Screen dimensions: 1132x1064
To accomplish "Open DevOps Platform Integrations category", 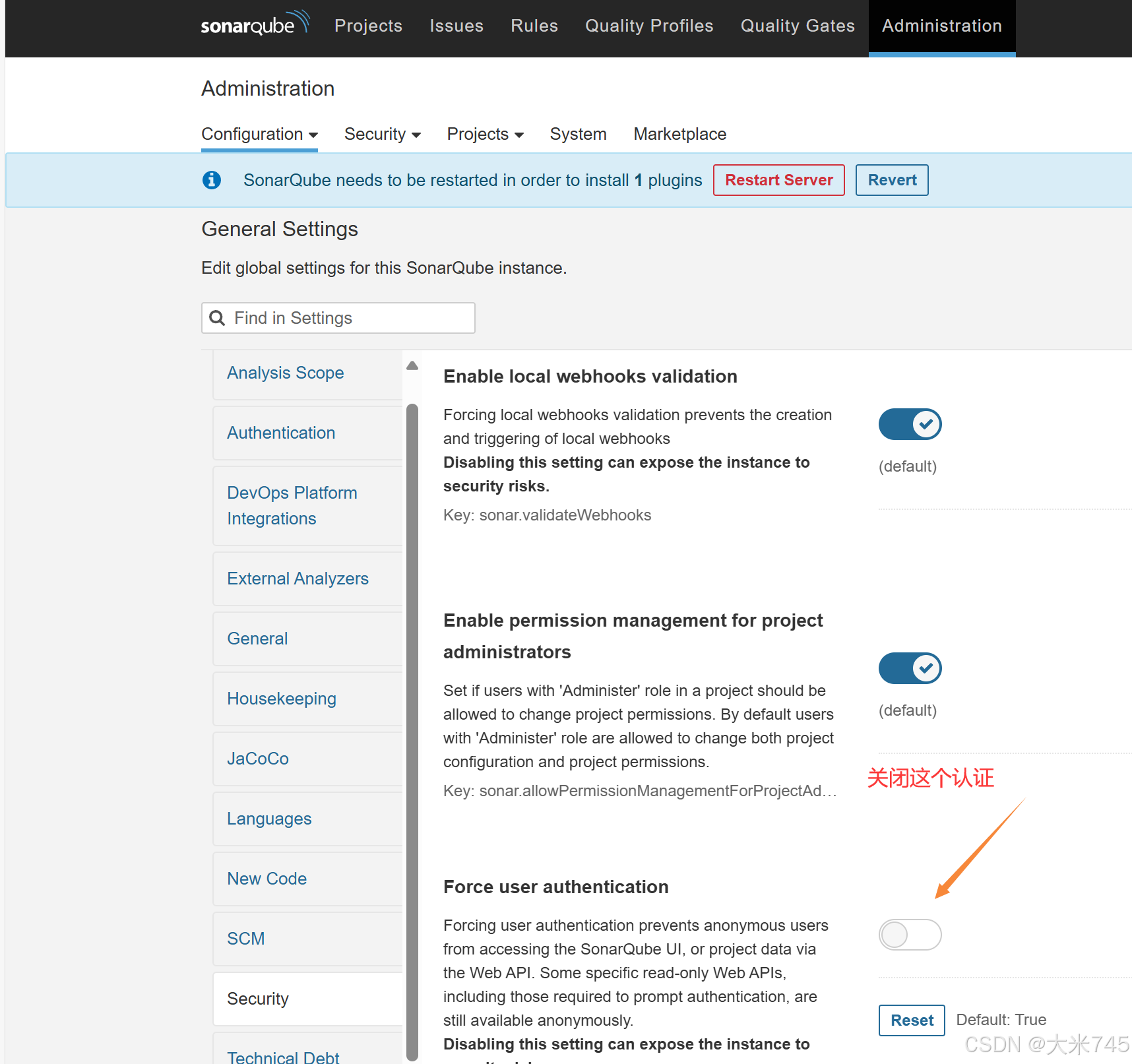I will [307, 506].
